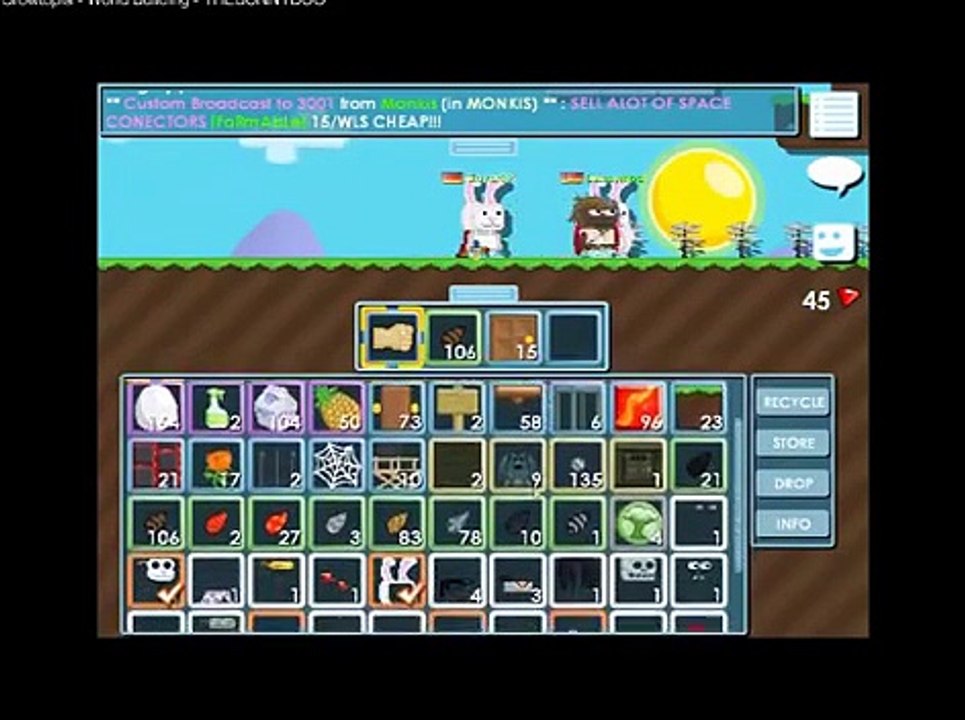Viewport: 965px width, 720px height.
Task: Select the orange rose stack of 17
Action: 217,465
